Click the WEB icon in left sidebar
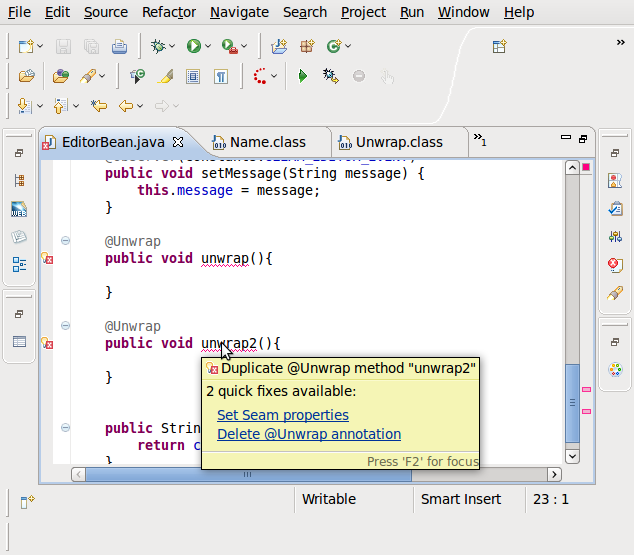The width and height of the screenshot is (634, 555). pos(19,210)
